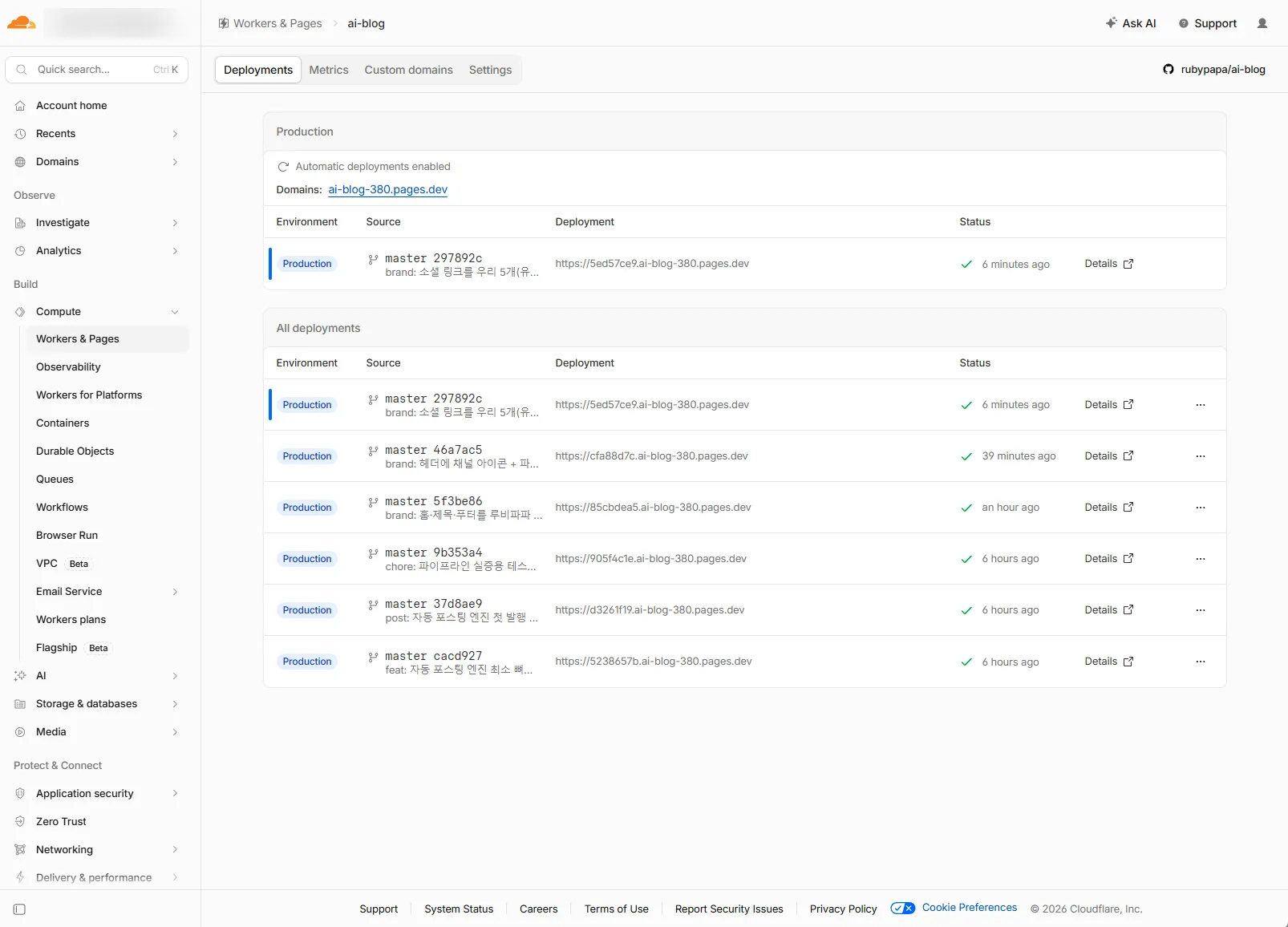This screenshot has height=927, width=1288.
Task: Expand the Recents menu chevron
Action: pos(175,134)
